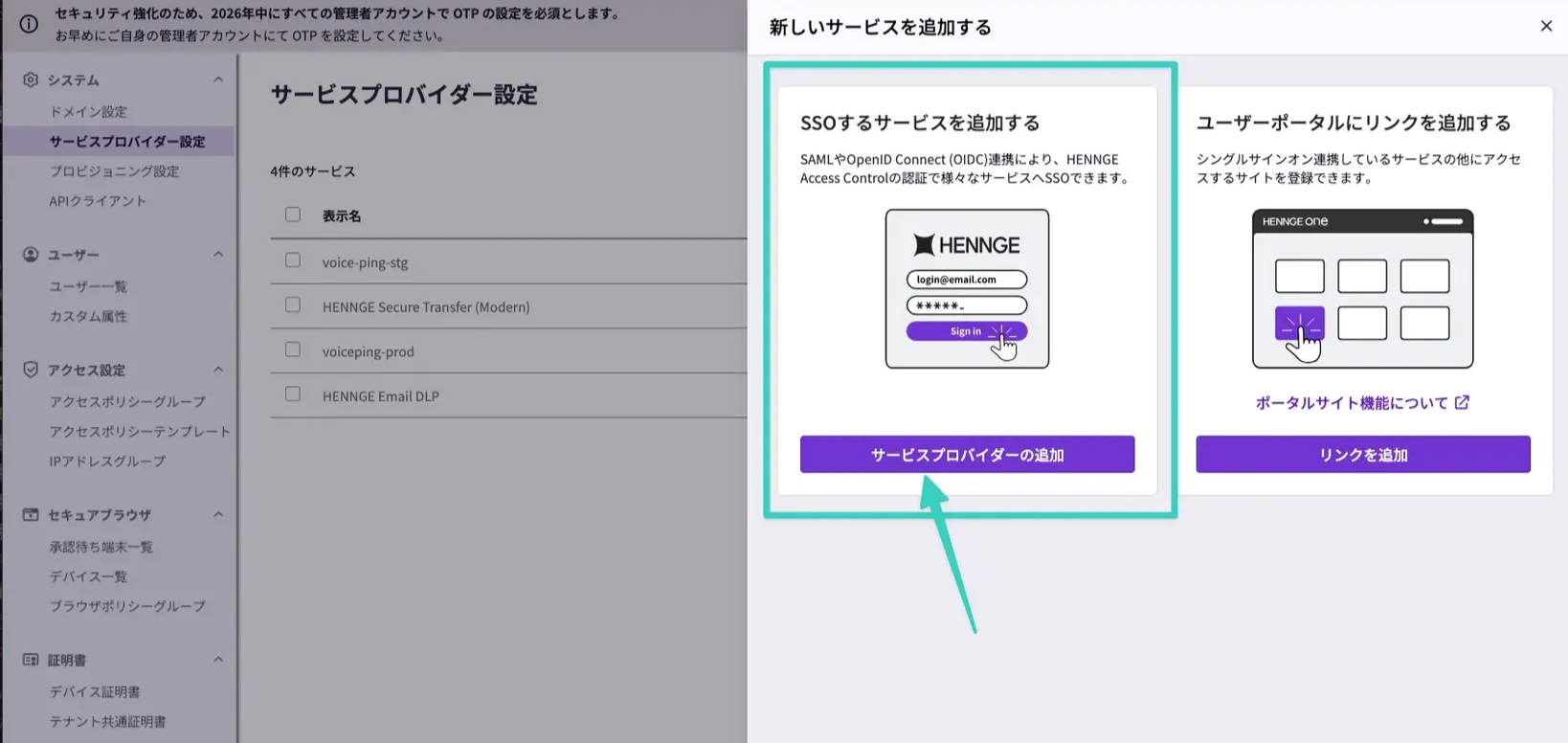Open テナント共通証明書 in the sidebar

107,721
